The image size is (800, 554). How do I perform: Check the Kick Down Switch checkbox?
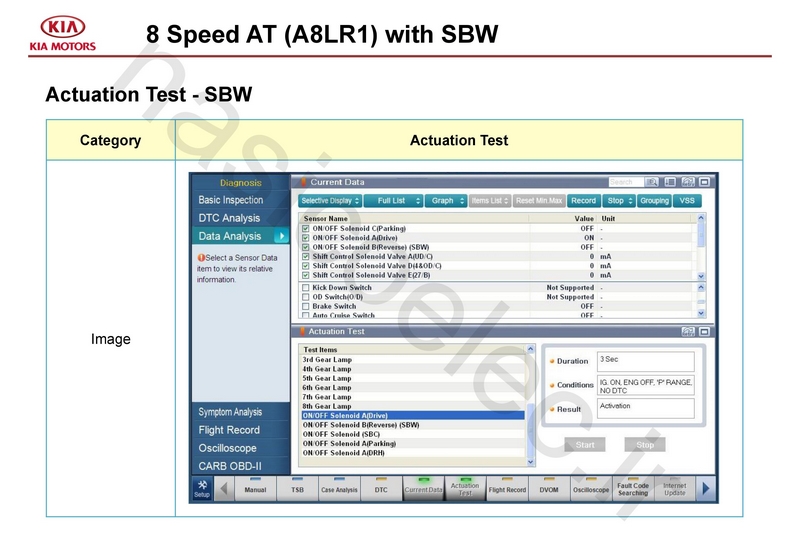pos(306,288)
